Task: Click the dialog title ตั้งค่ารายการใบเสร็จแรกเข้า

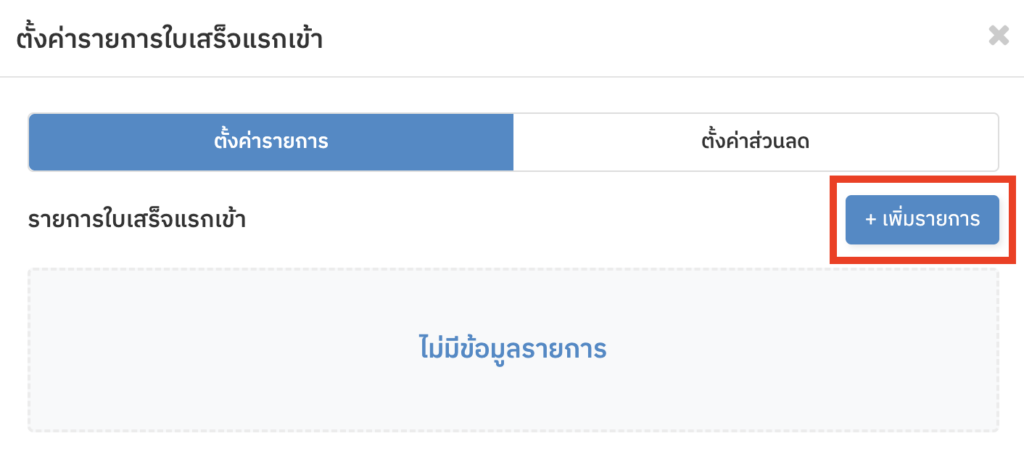Action: coord(169,39)
